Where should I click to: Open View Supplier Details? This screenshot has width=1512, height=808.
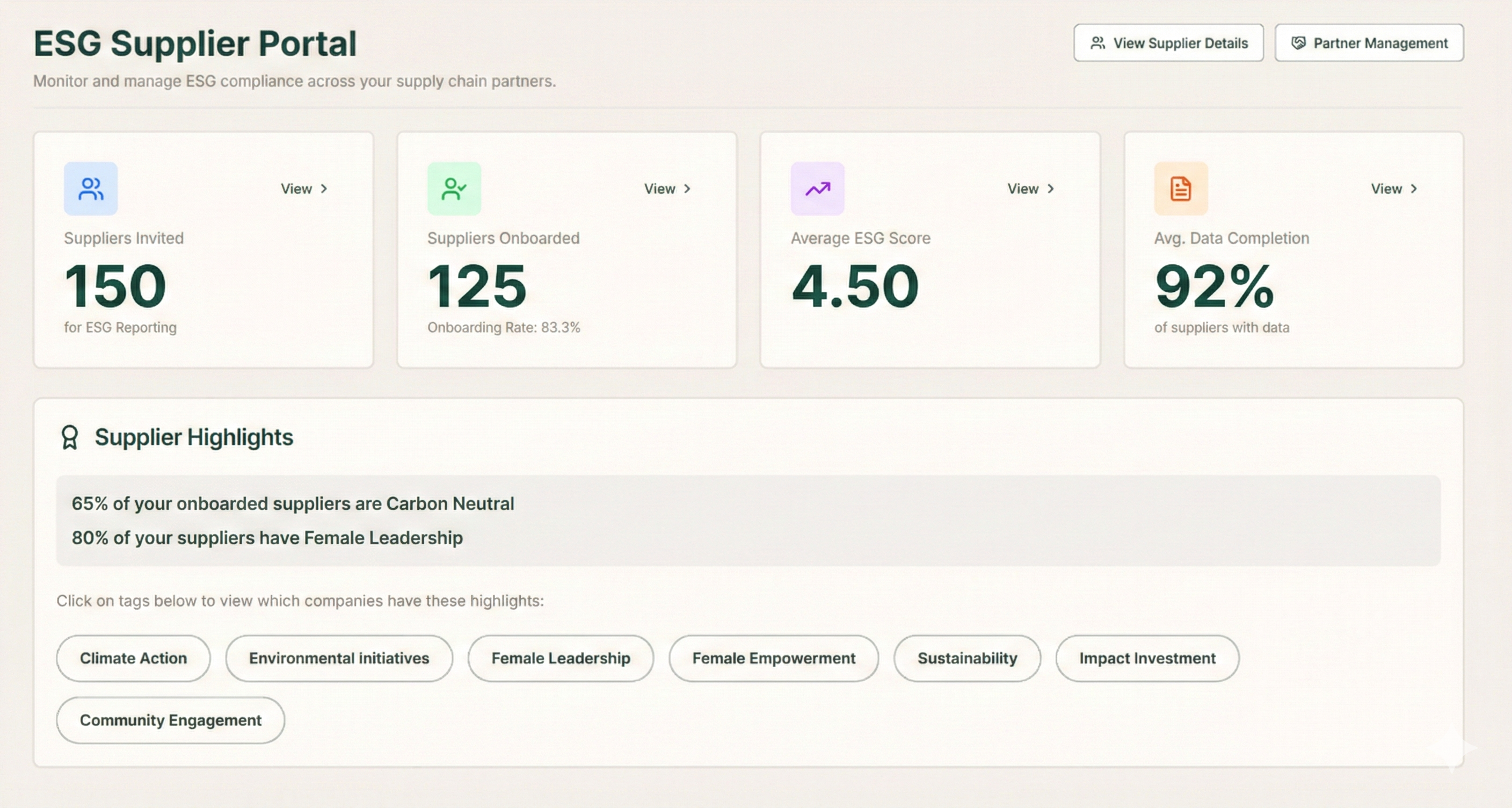1168,42
